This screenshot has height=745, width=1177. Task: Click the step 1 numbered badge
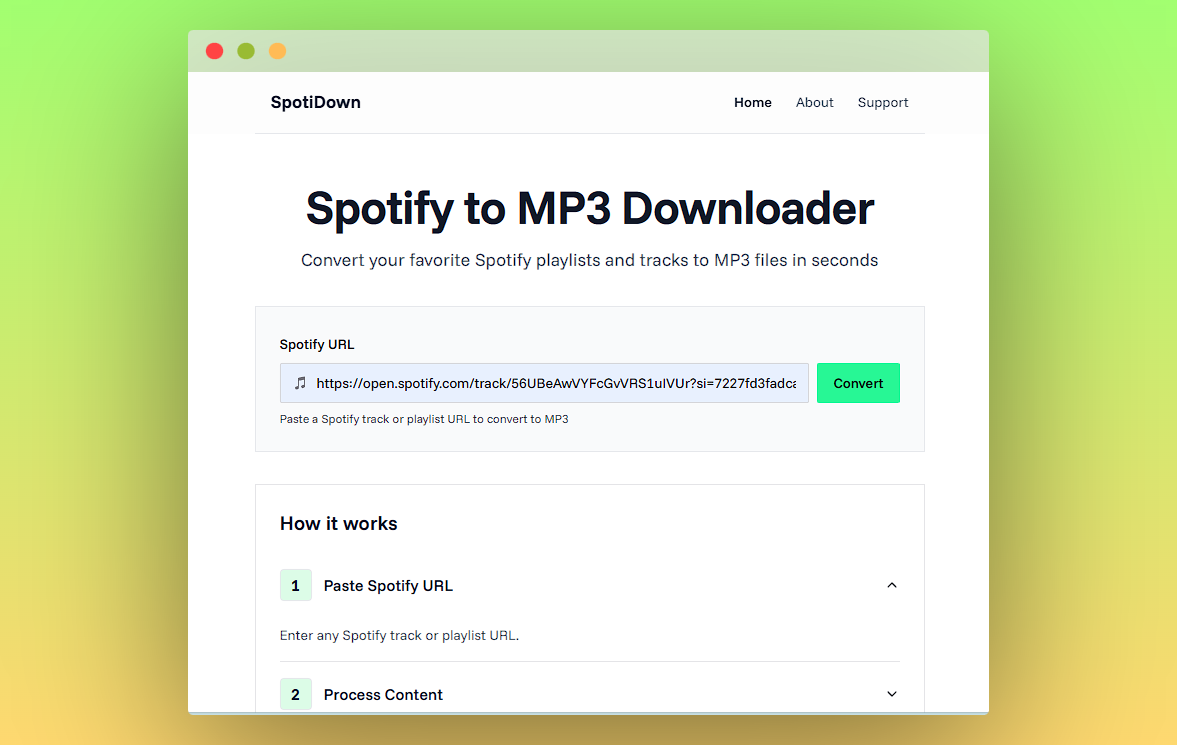[295, 585]
